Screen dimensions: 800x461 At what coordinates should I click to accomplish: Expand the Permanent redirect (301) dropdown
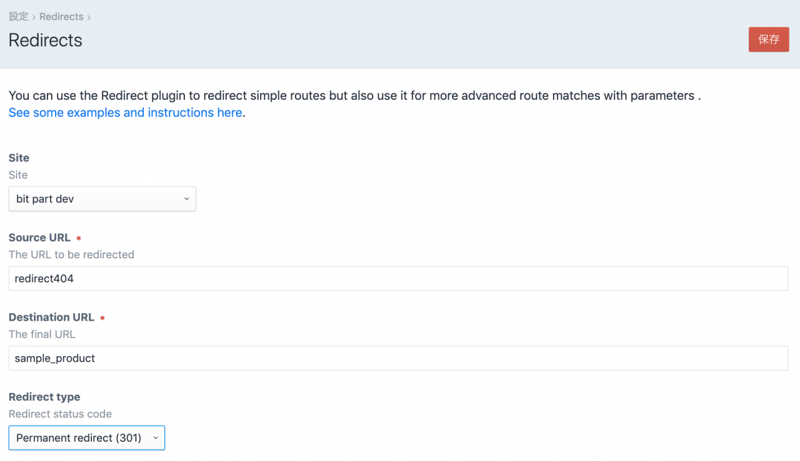click(86, 438)
